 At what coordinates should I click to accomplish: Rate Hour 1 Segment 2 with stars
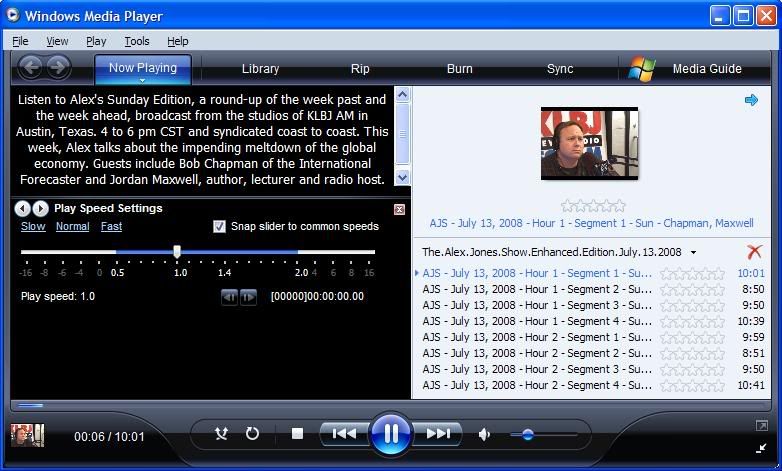click(692, 289)
